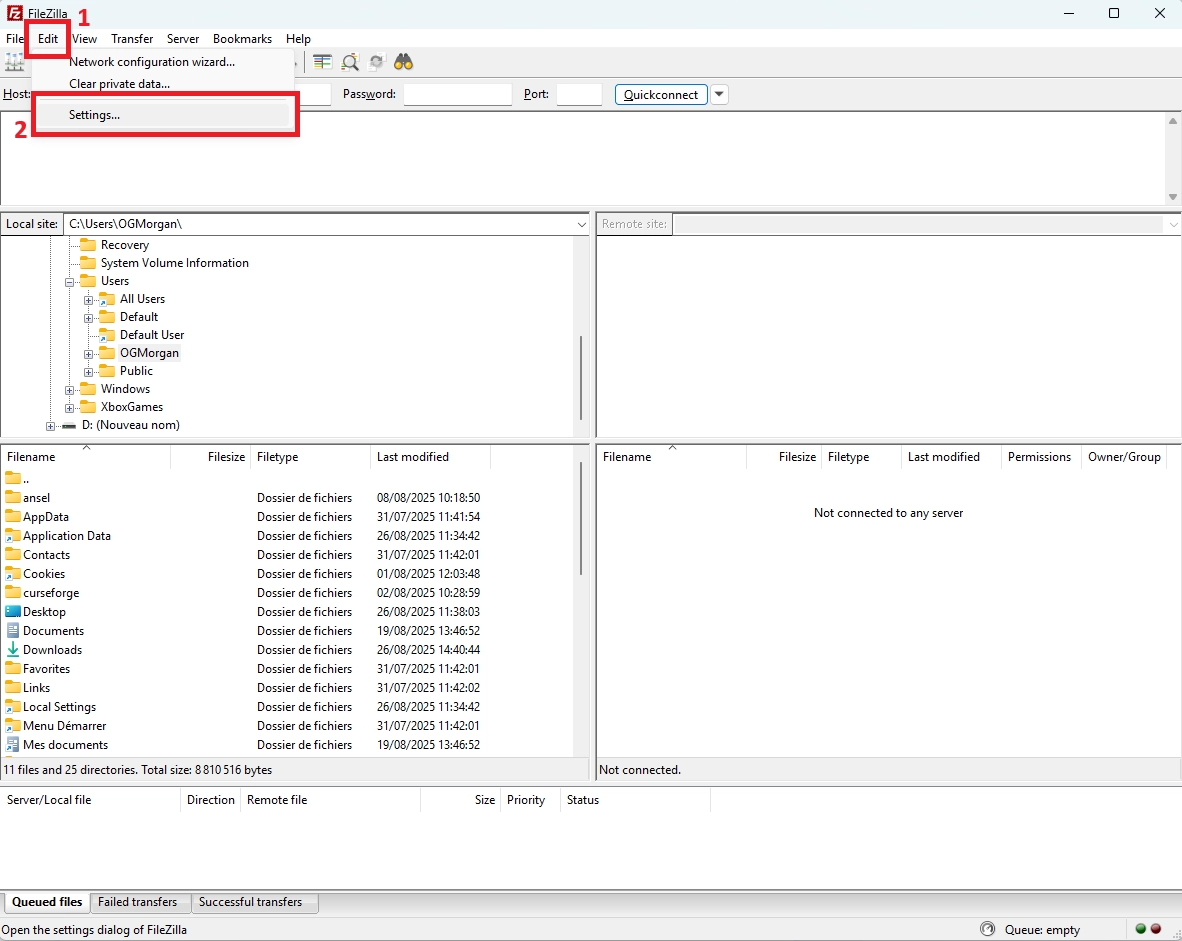Expand the XboxGames folder node

[x=69, y=409]
